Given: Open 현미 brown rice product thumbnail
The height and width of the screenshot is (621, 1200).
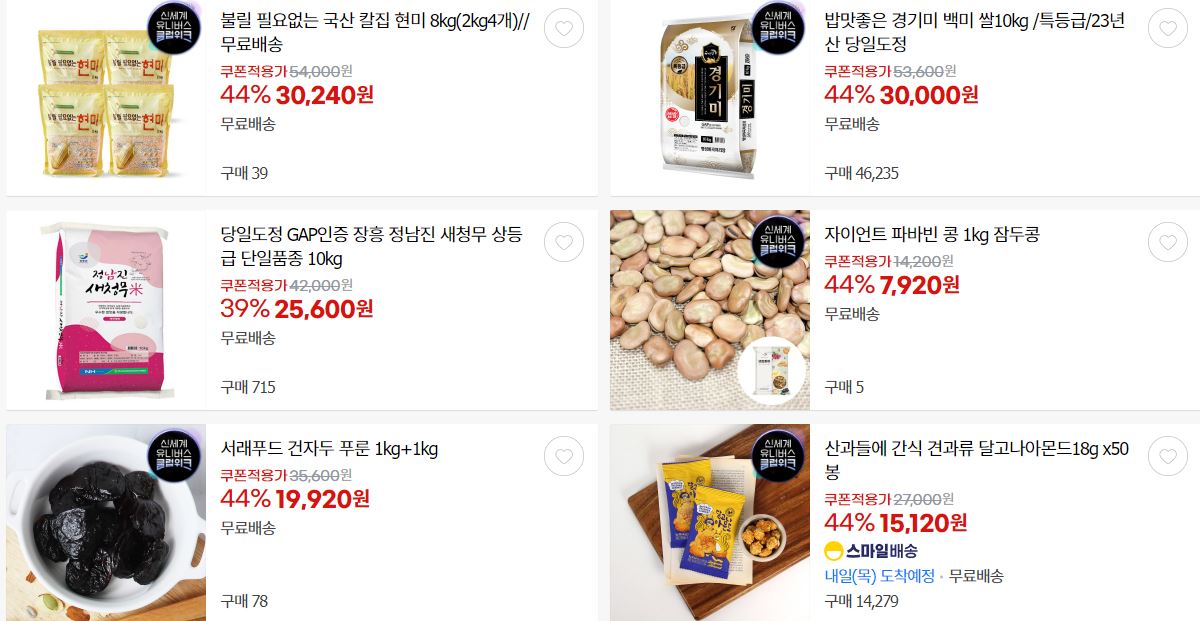Looking at the screenshot, I should tap(106, 98).
